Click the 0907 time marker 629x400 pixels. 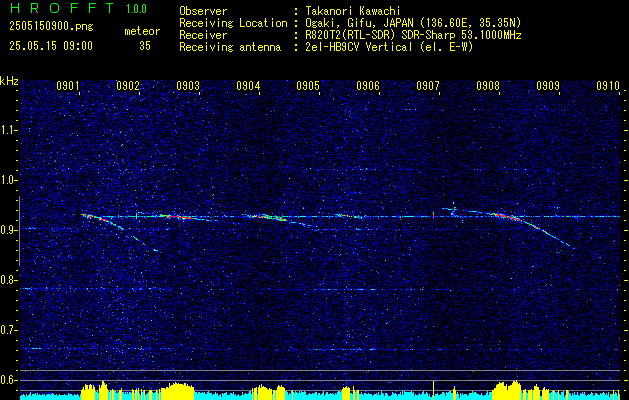[x=428, y=86]
